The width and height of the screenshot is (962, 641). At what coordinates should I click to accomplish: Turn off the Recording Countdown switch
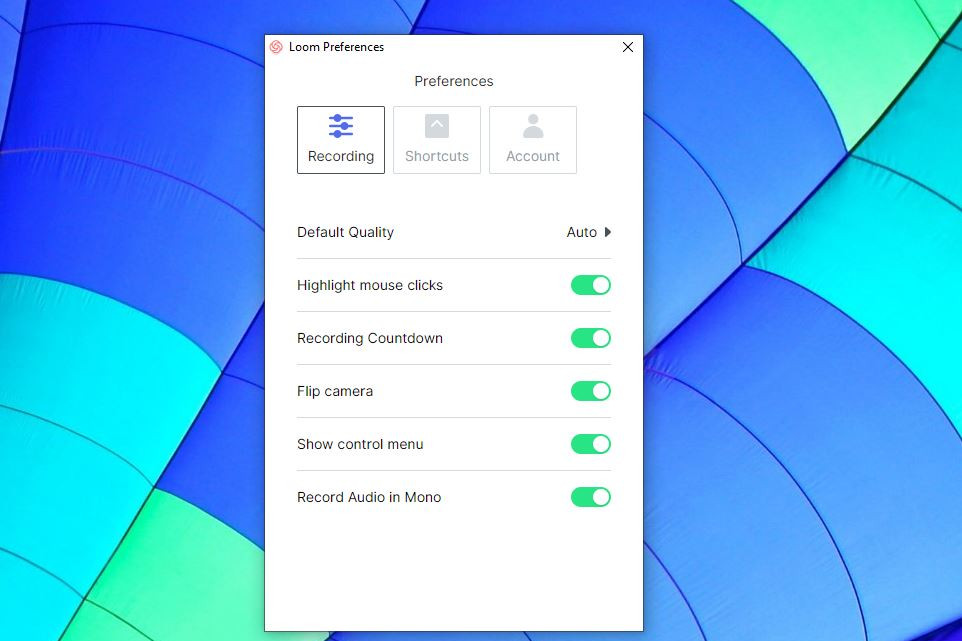(x=590, y=338)
